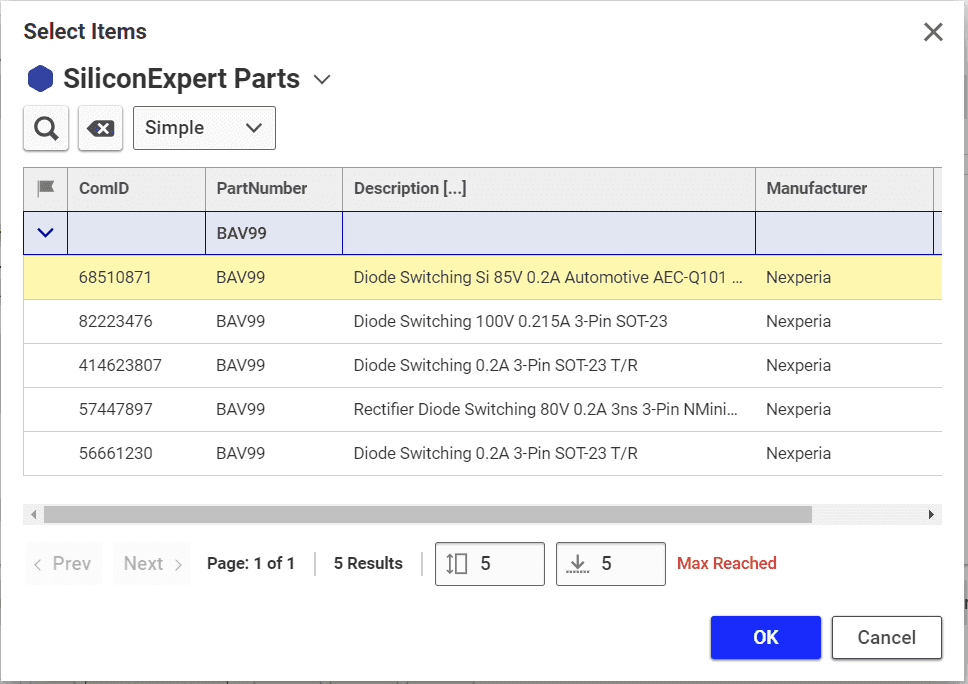Clear search criteria with eraser button

click(x=101, y=128)
